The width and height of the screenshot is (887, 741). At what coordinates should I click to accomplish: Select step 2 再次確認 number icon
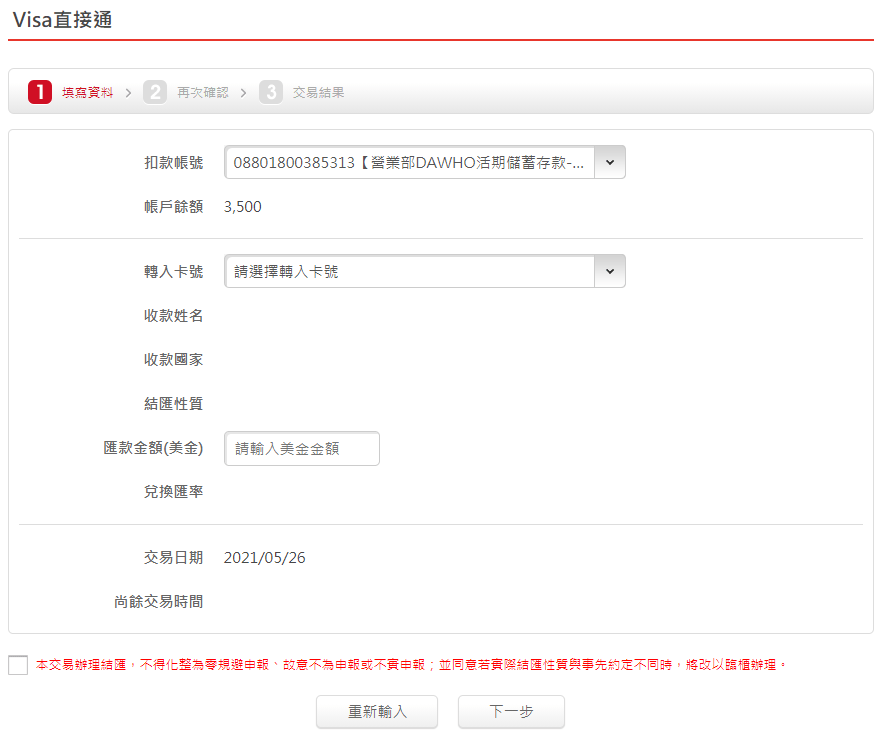click(155, 92)
